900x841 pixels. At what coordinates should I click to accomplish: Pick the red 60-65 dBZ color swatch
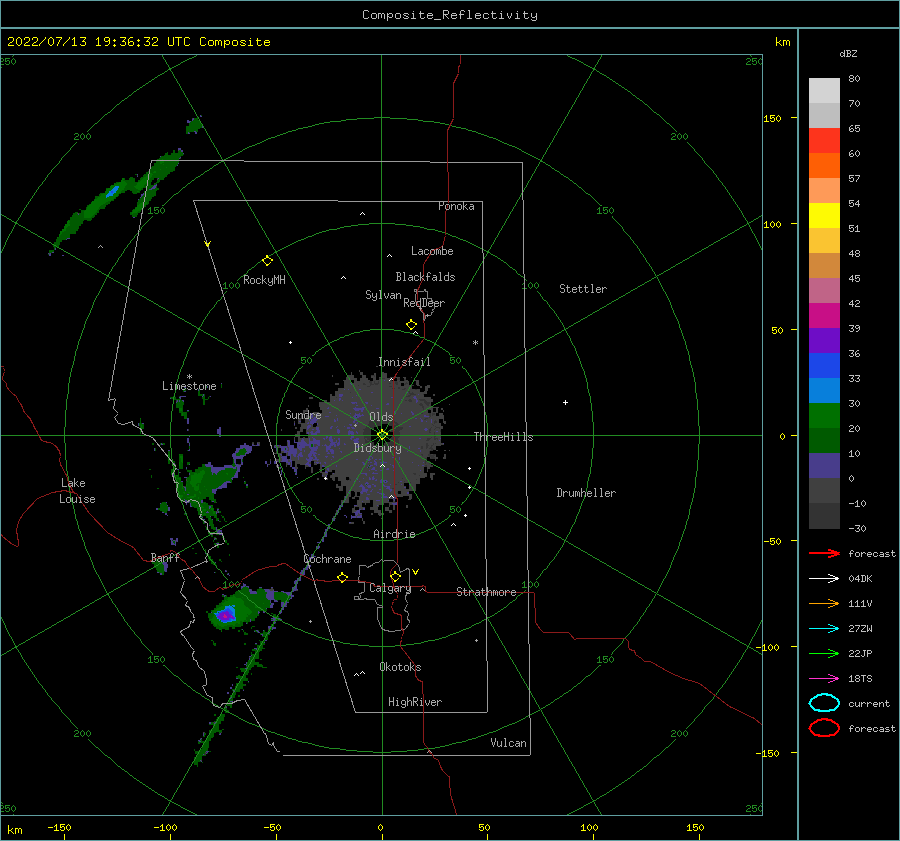(824, 141)
